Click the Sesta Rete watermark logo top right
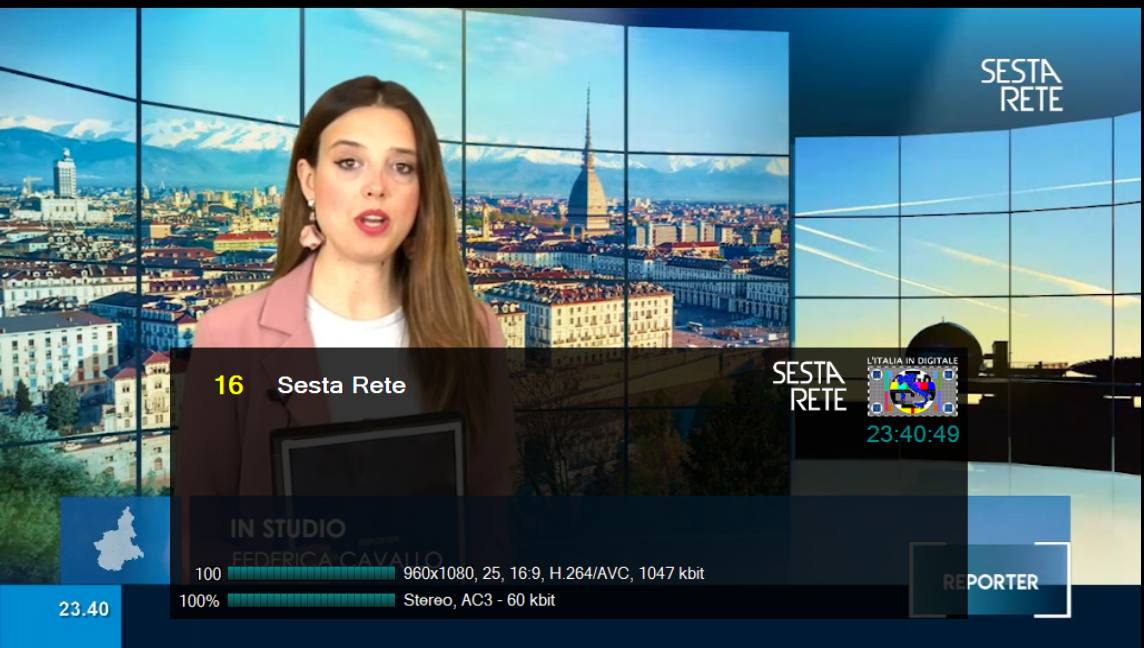This screenshot has height=648, width=1144. click(1021, 85)
